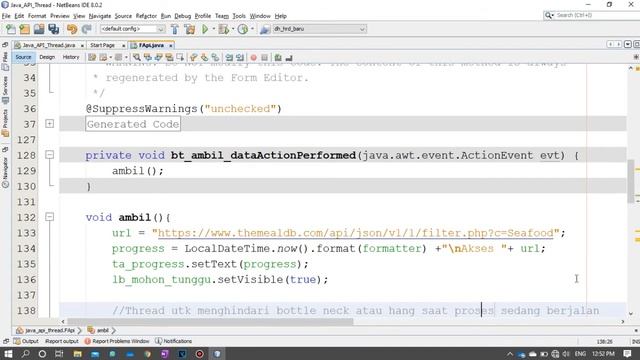Click the java_api_thread.FApi breadcrumb
The image size is (640, 360).
(x=46, y=330)
